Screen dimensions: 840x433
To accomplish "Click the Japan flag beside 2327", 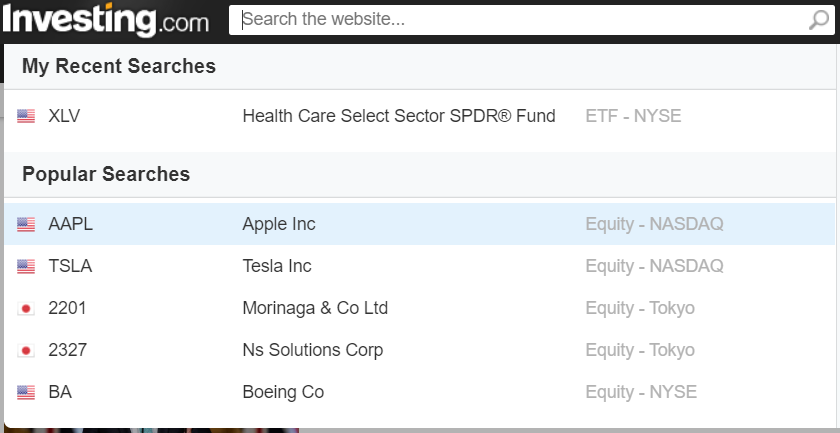I will tap(26, 350).
